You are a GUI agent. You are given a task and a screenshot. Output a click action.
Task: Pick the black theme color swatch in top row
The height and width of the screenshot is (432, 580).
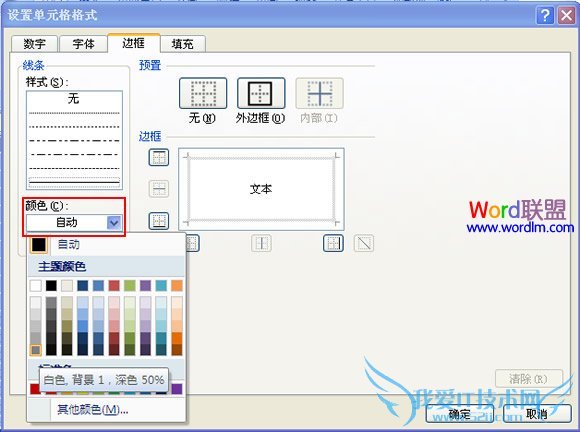click(x=51, y=286)
